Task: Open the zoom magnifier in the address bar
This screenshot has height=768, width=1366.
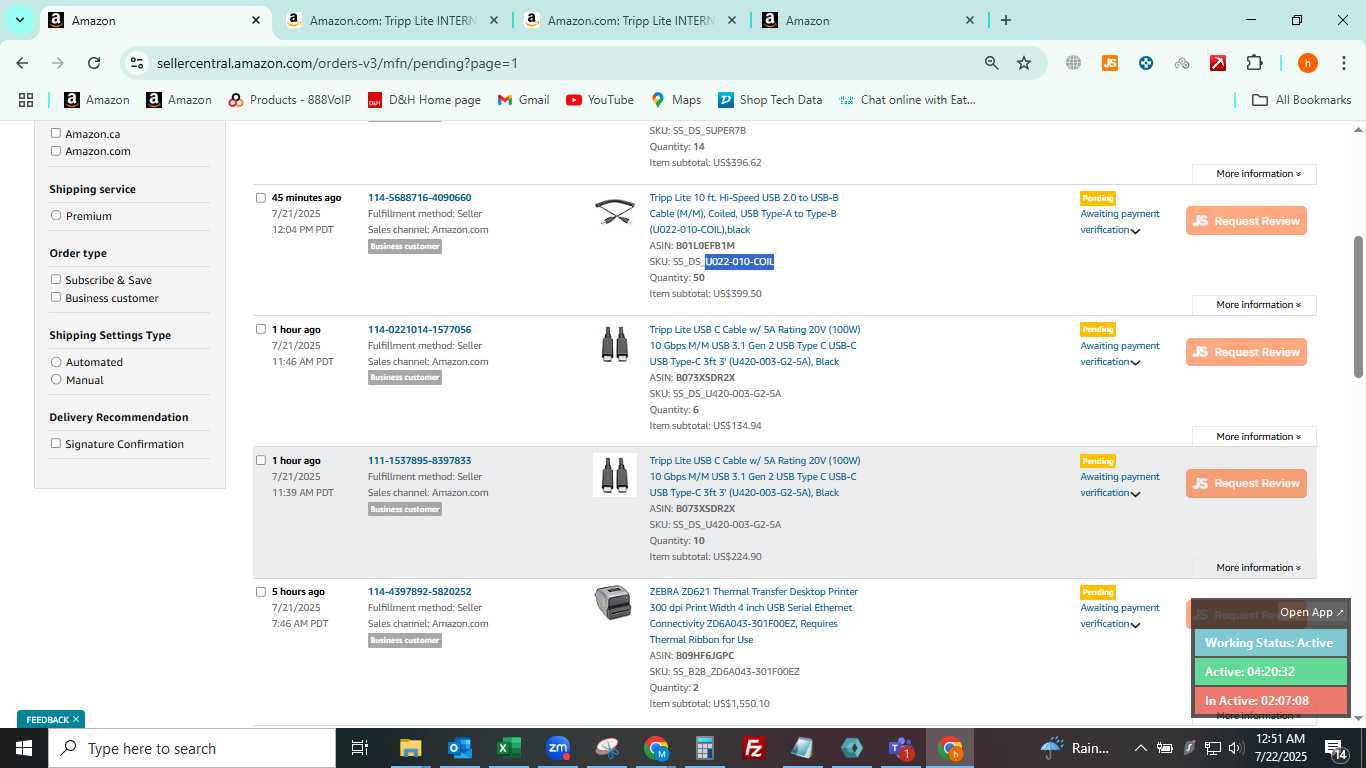Action: click(x=991, y=63)
